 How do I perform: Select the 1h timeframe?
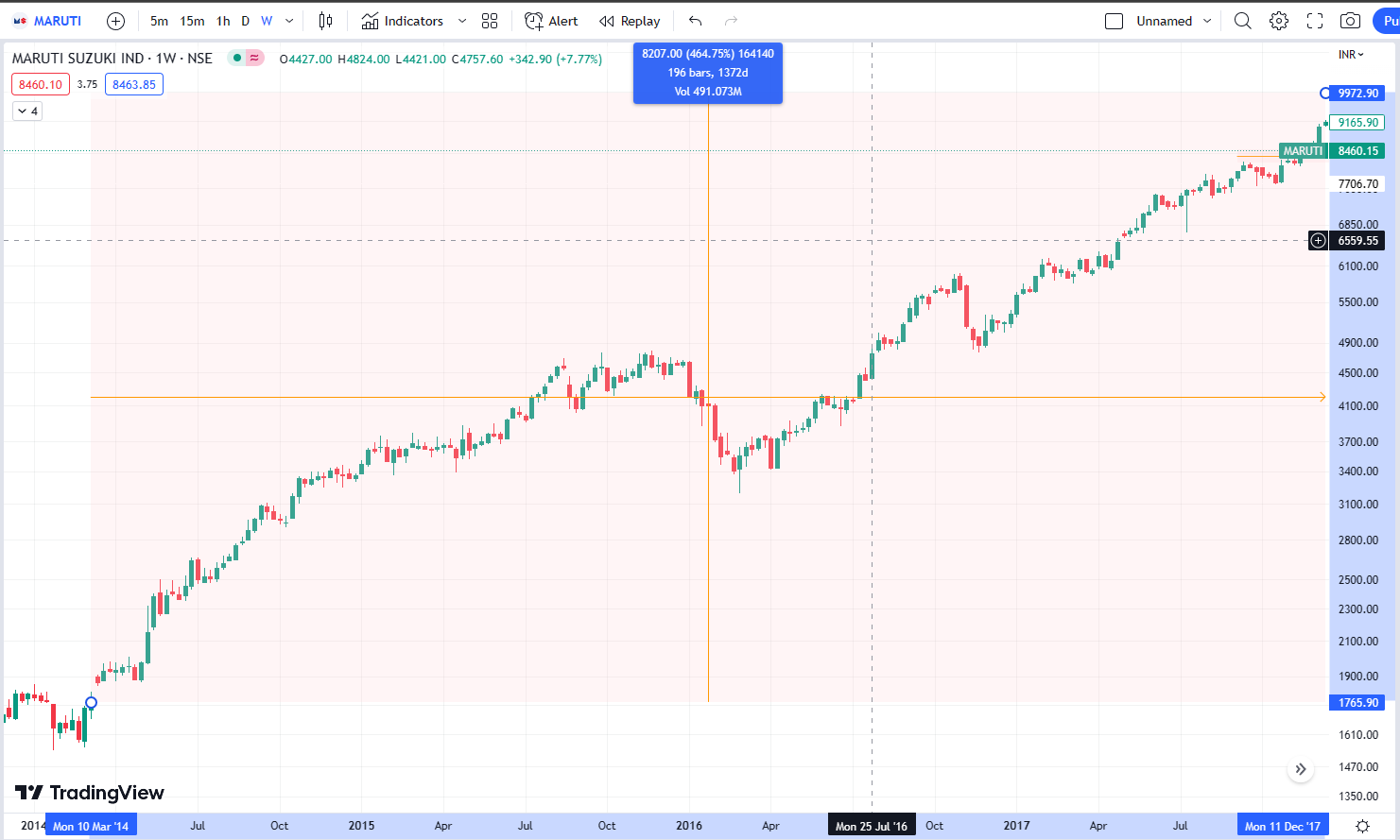223,21
